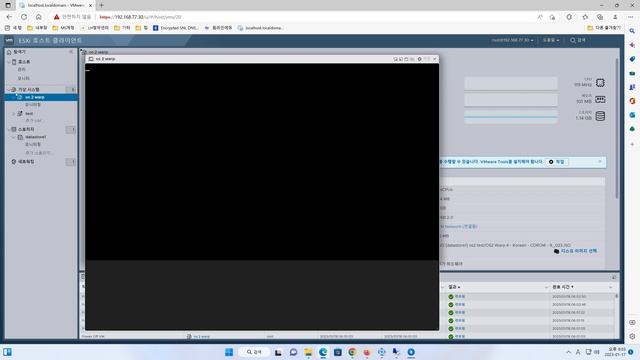The height and width of the screenshot is (360, 640).
Task: Close the os 2 warp console window
Action: click(434, 59)
